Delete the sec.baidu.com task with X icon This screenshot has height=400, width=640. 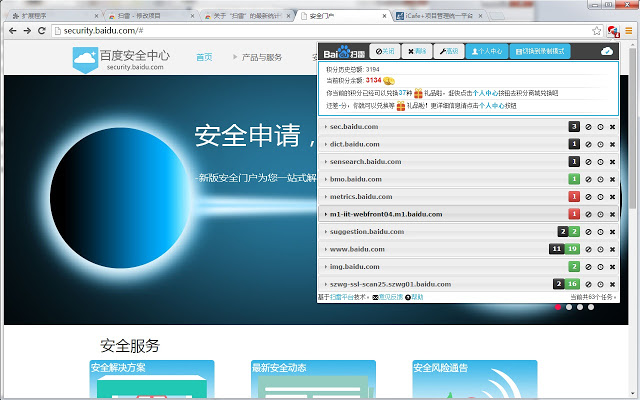click(612, 127)
